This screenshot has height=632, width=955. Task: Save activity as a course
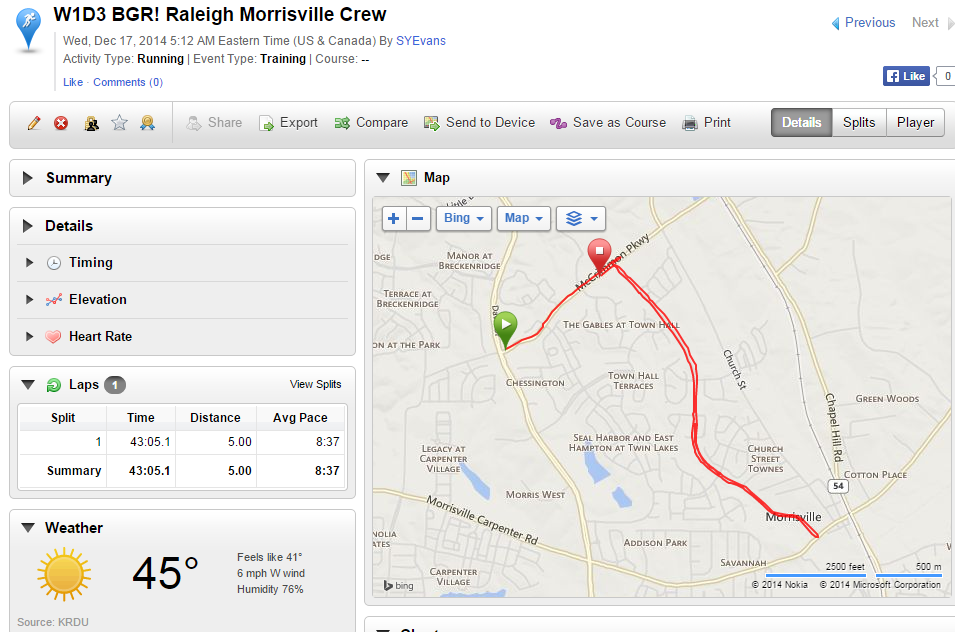click(x=607, y=123)
